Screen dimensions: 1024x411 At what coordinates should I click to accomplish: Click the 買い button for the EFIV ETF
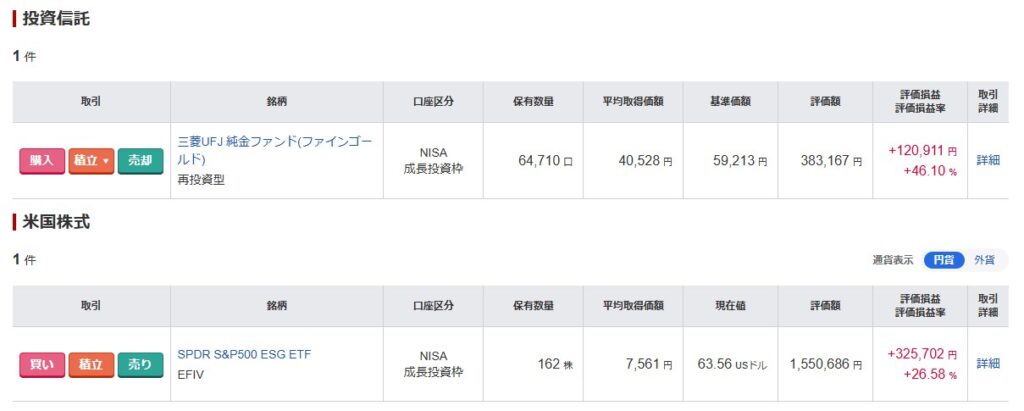(41, 365)
